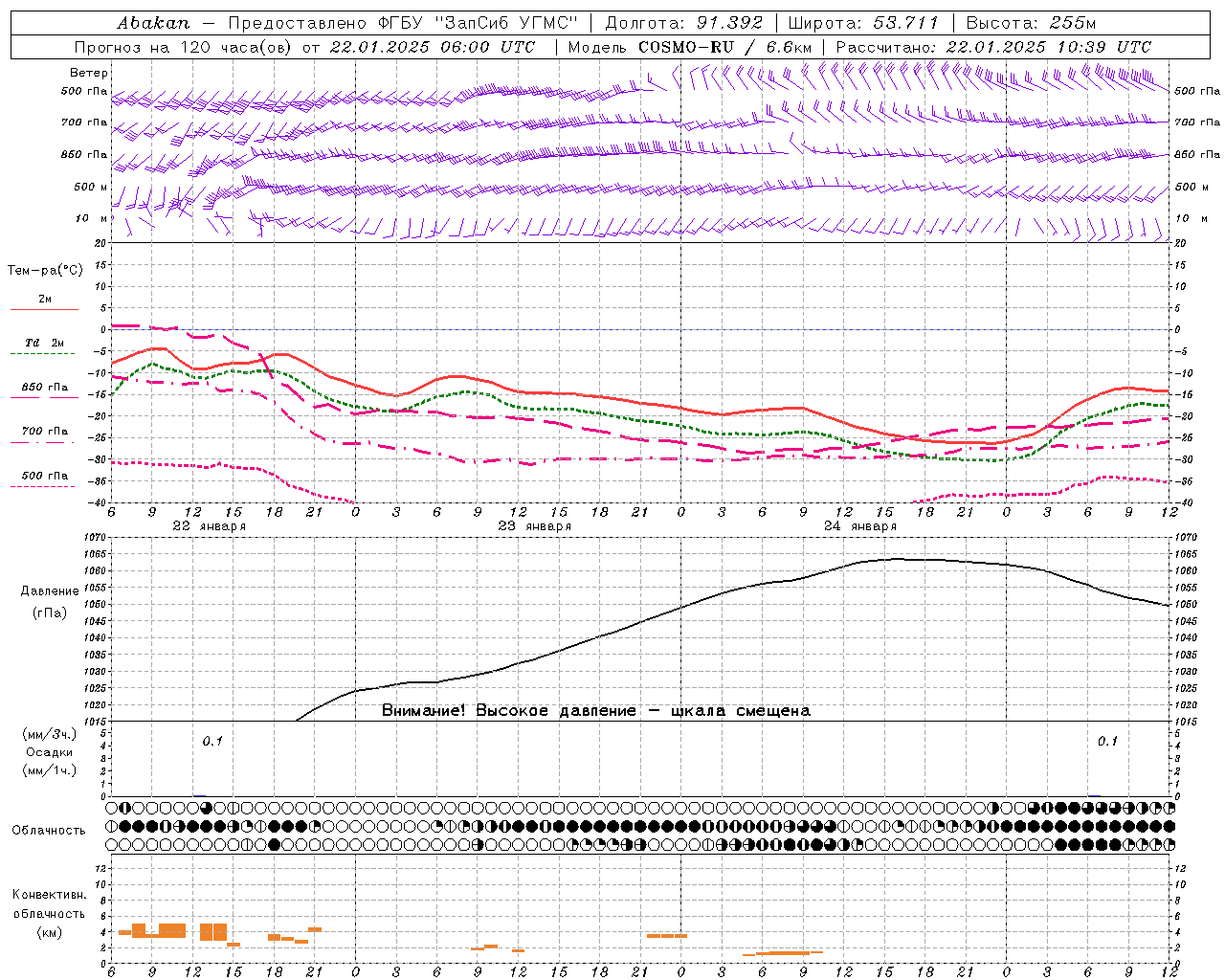Click the "(км)" unit under convective cloudiness
Viewport: 1225px width, 980px height.
[50, 932]
